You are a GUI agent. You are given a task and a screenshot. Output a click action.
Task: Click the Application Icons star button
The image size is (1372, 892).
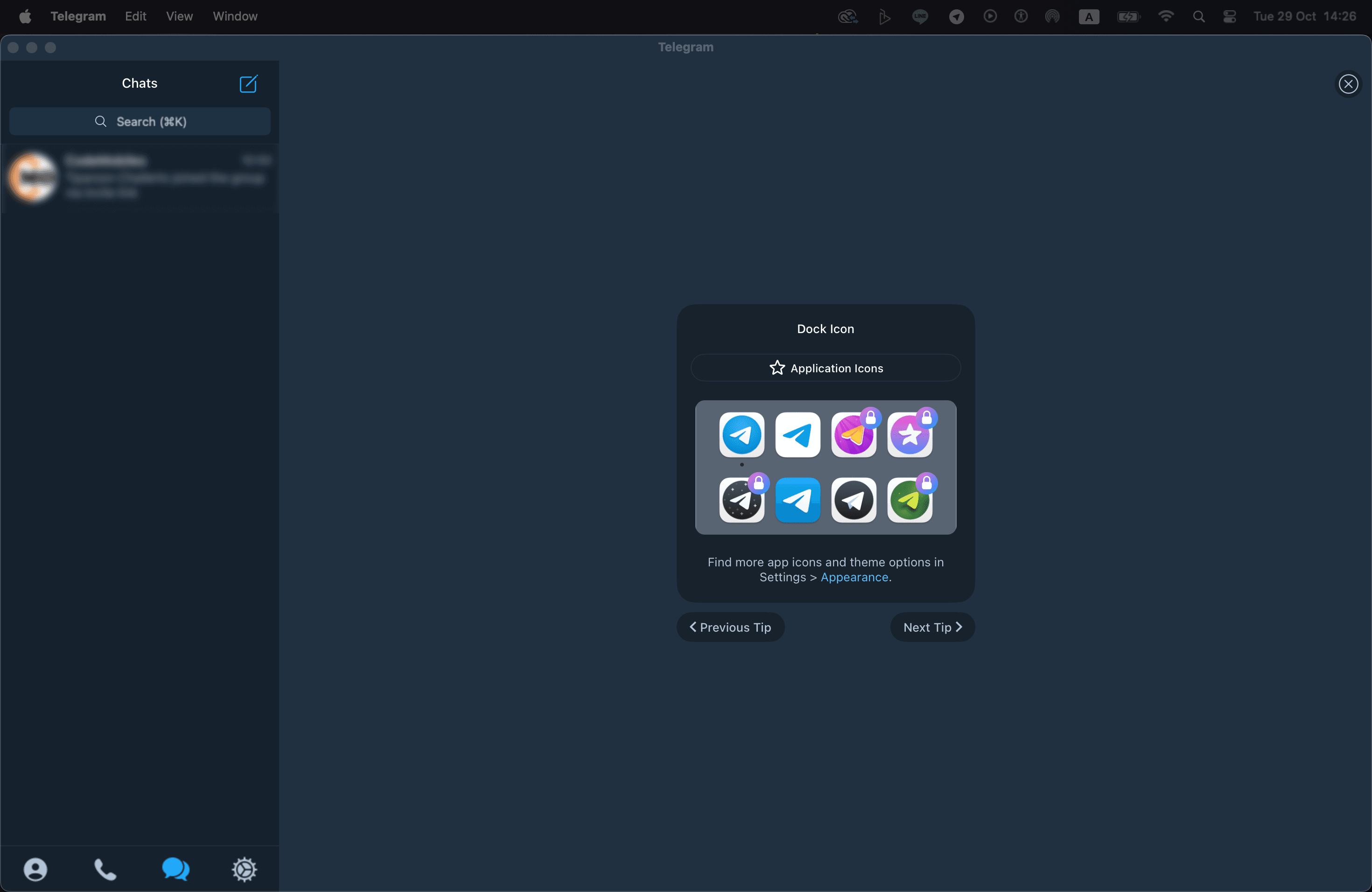click(x=825, y=368)
